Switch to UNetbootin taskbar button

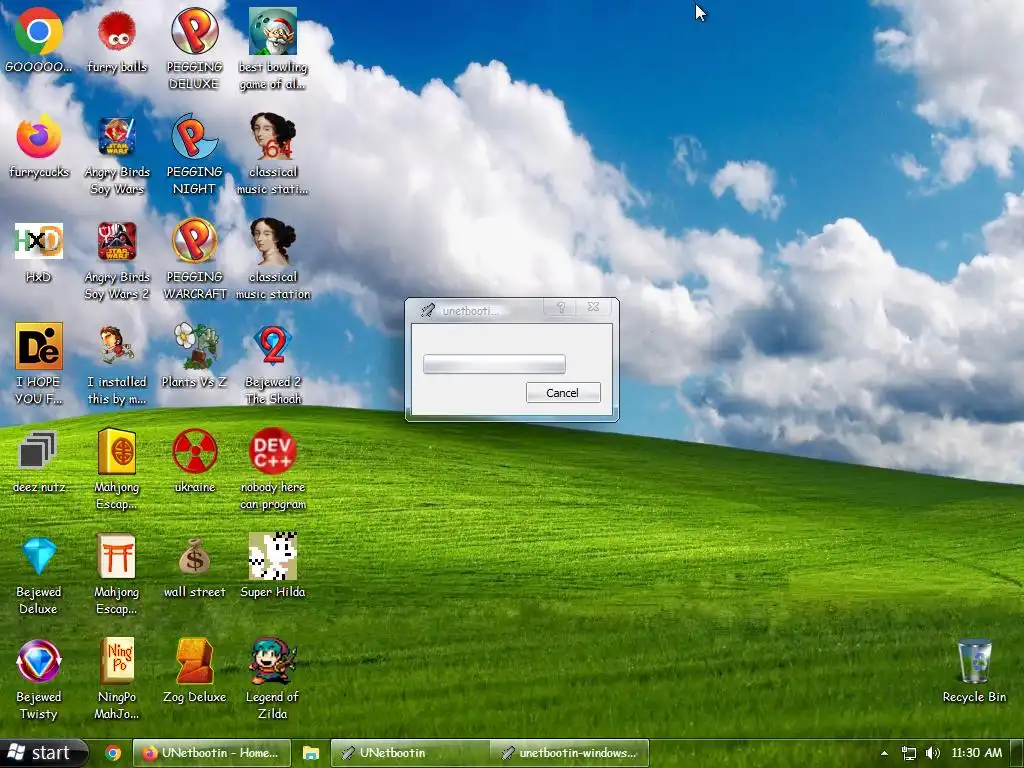click(410, 753)
